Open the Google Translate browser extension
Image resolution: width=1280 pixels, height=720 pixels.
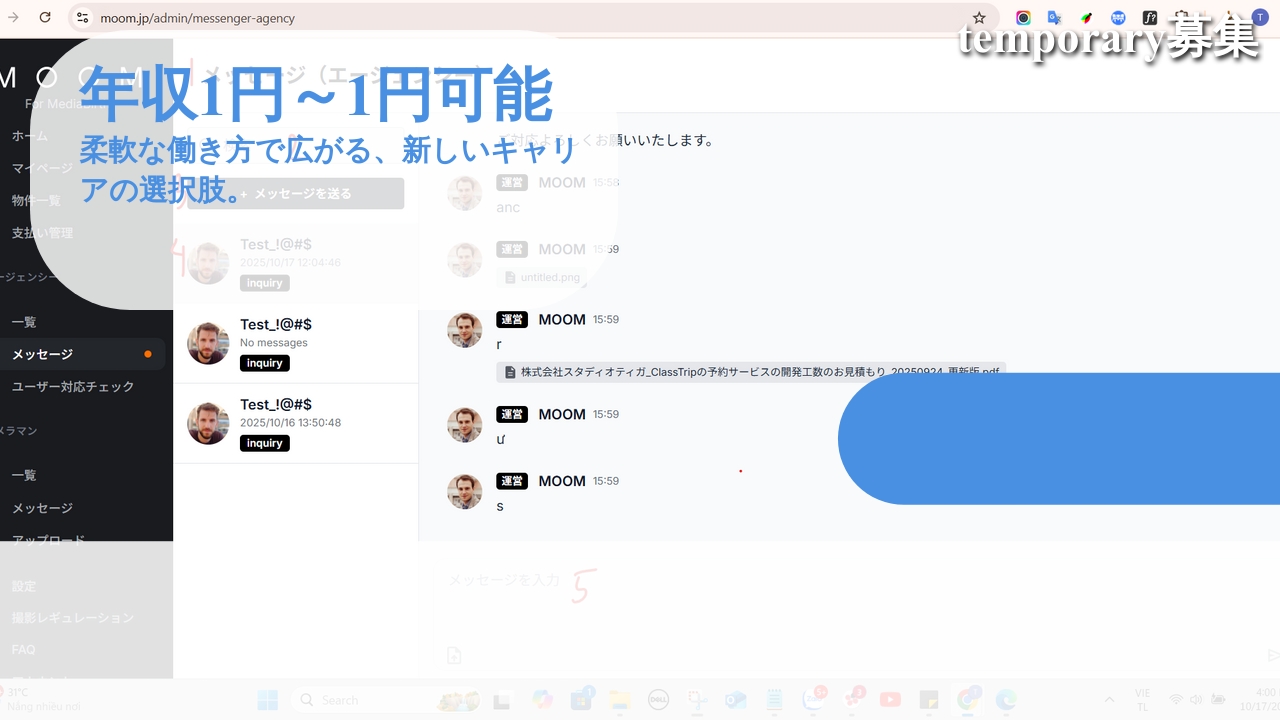(x=1054, y=17)
